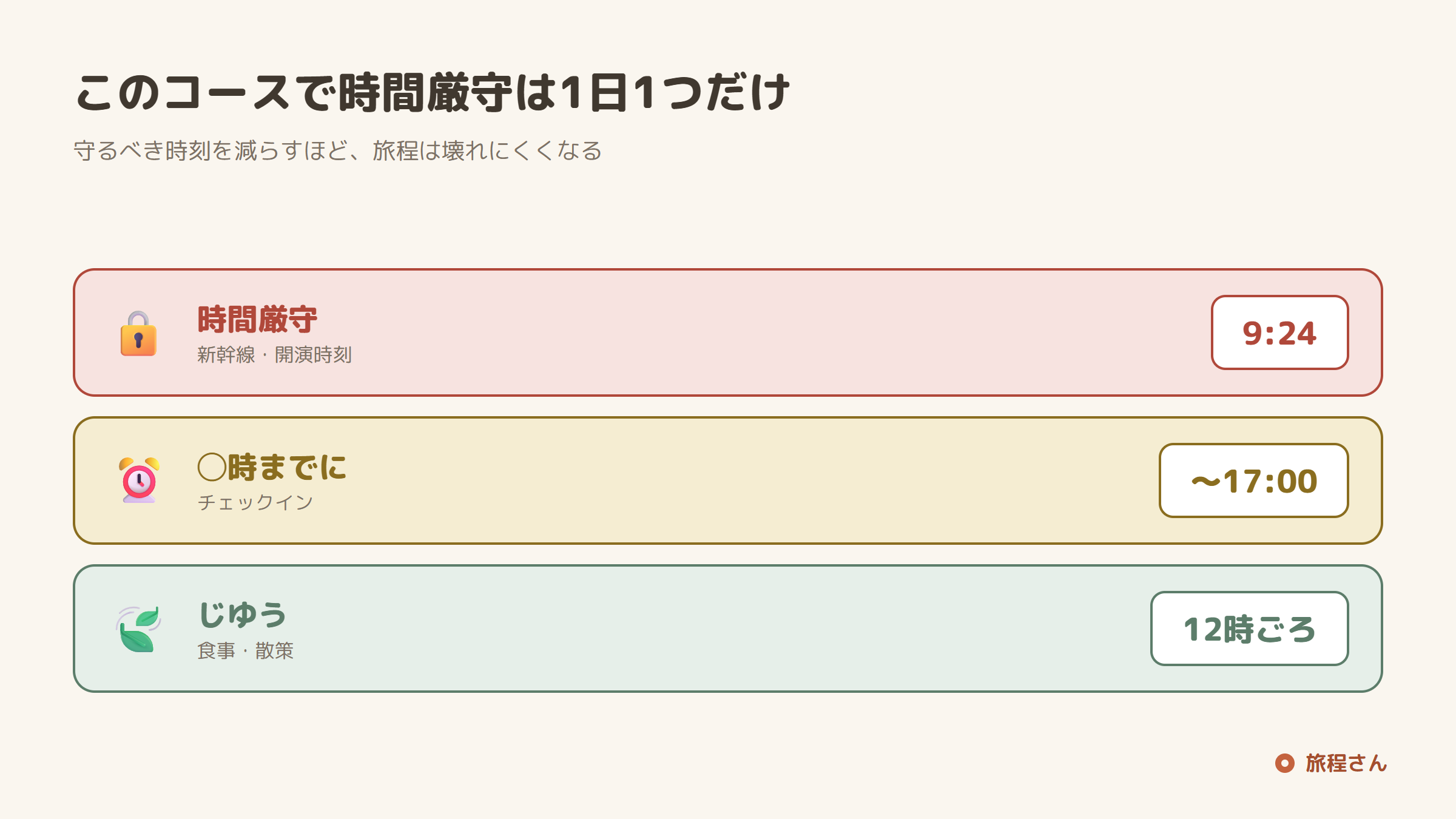Click empty area of the green じゆう card

[x=728, y=629]
